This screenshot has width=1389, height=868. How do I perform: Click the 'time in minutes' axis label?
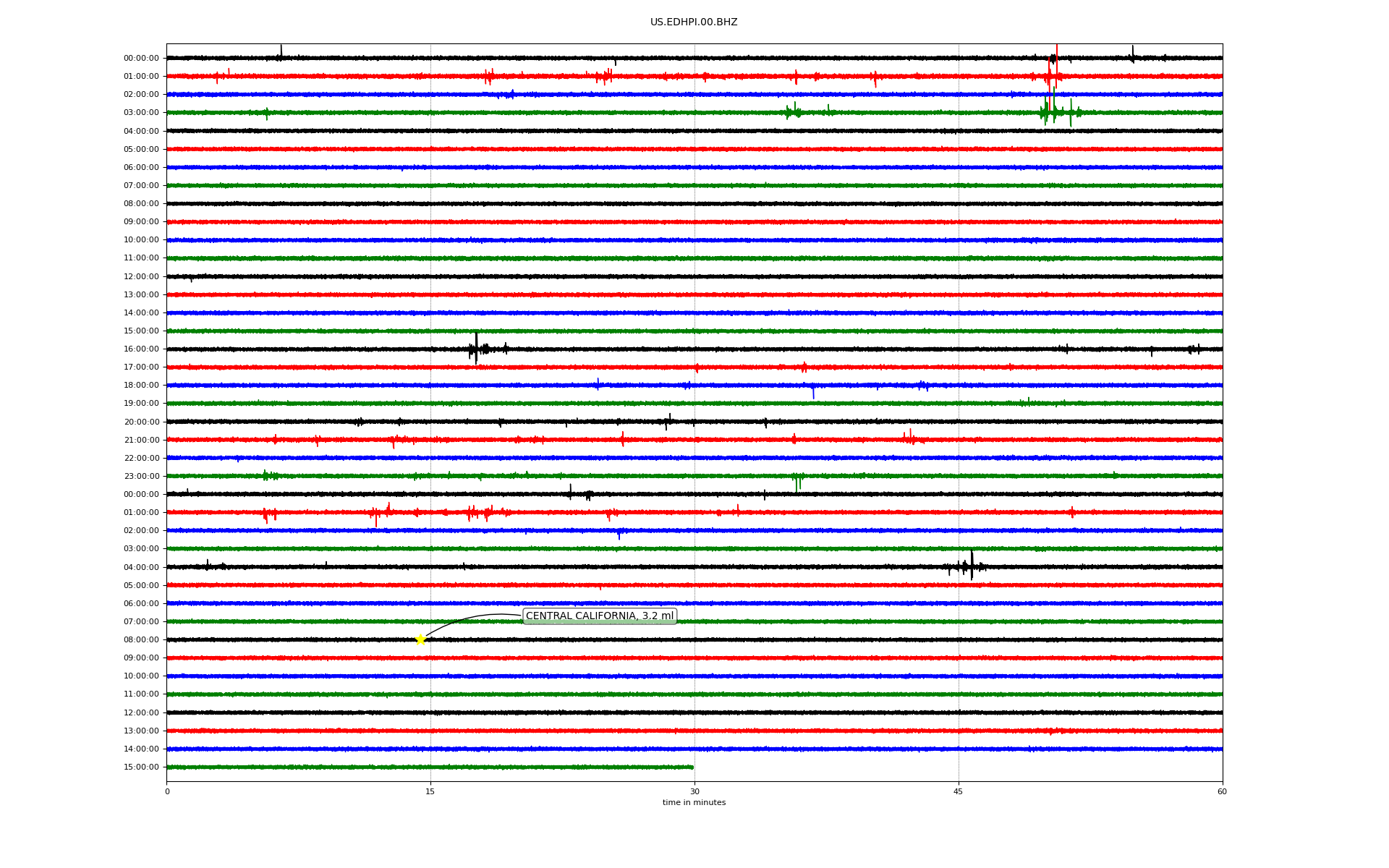click(693, 803)
